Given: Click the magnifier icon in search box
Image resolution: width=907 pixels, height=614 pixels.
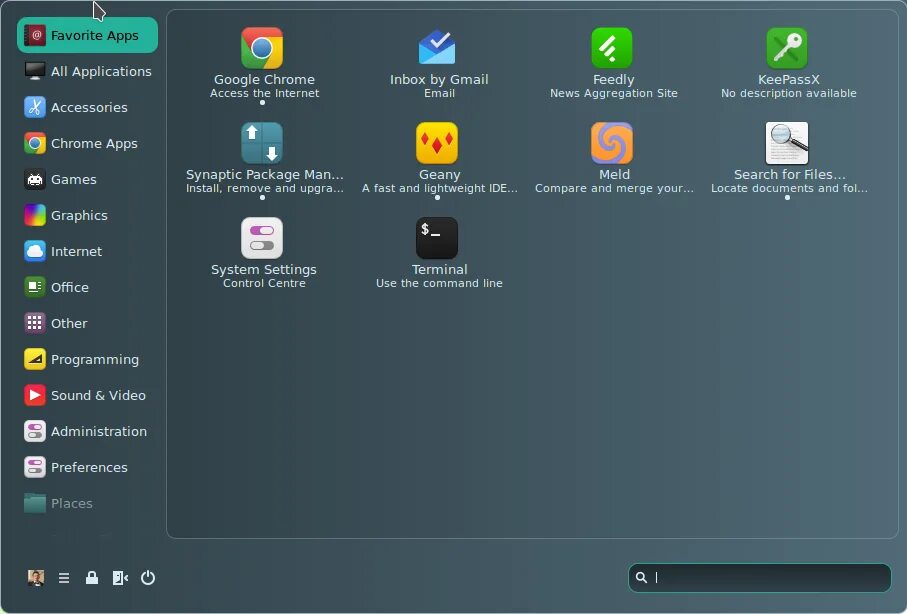Looking at the screenshot, I should click(641, 577).
